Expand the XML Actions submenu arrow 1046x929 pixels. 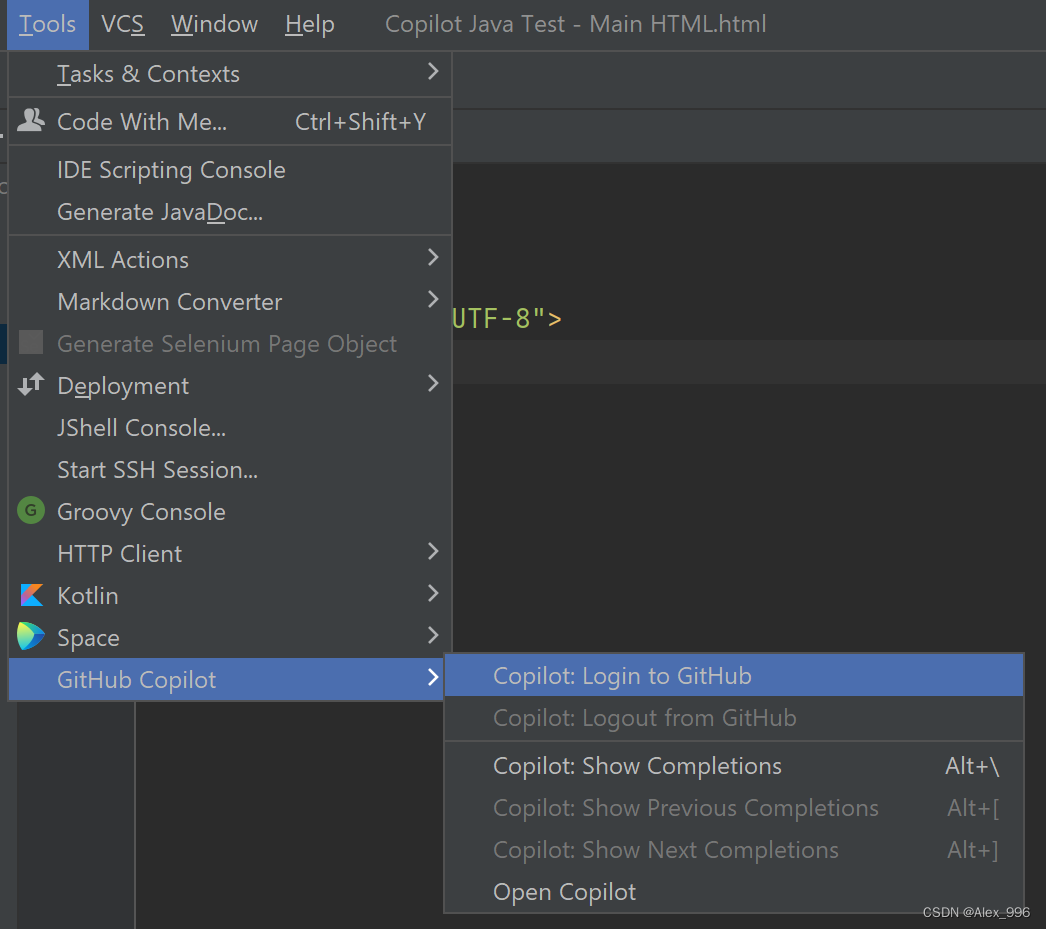[x=433, y=257]
